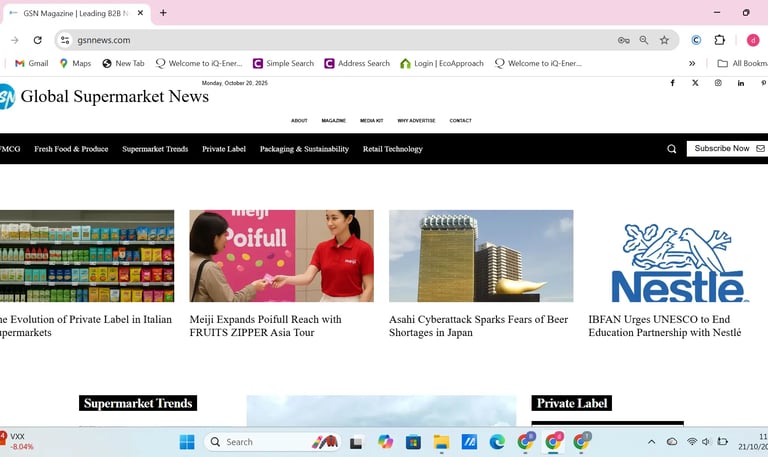
Task: Open the Private Label section heading
Action: pos(572,403)
